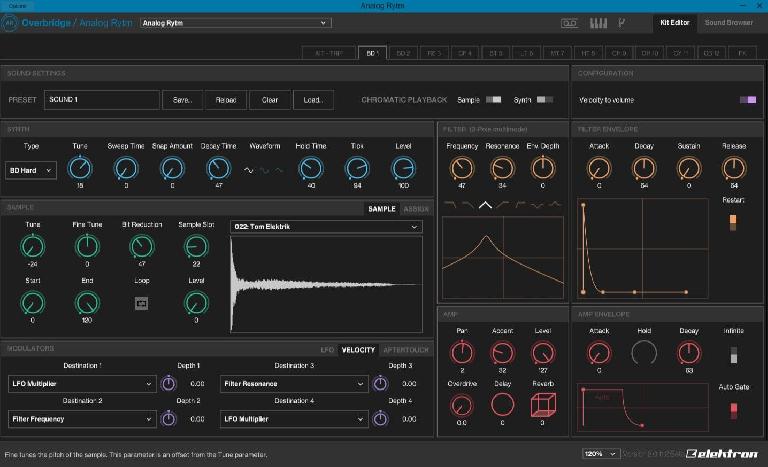Click the tuning fork icon in header
The width and height of the screenshot is (768, 467).
coord(622,23)
